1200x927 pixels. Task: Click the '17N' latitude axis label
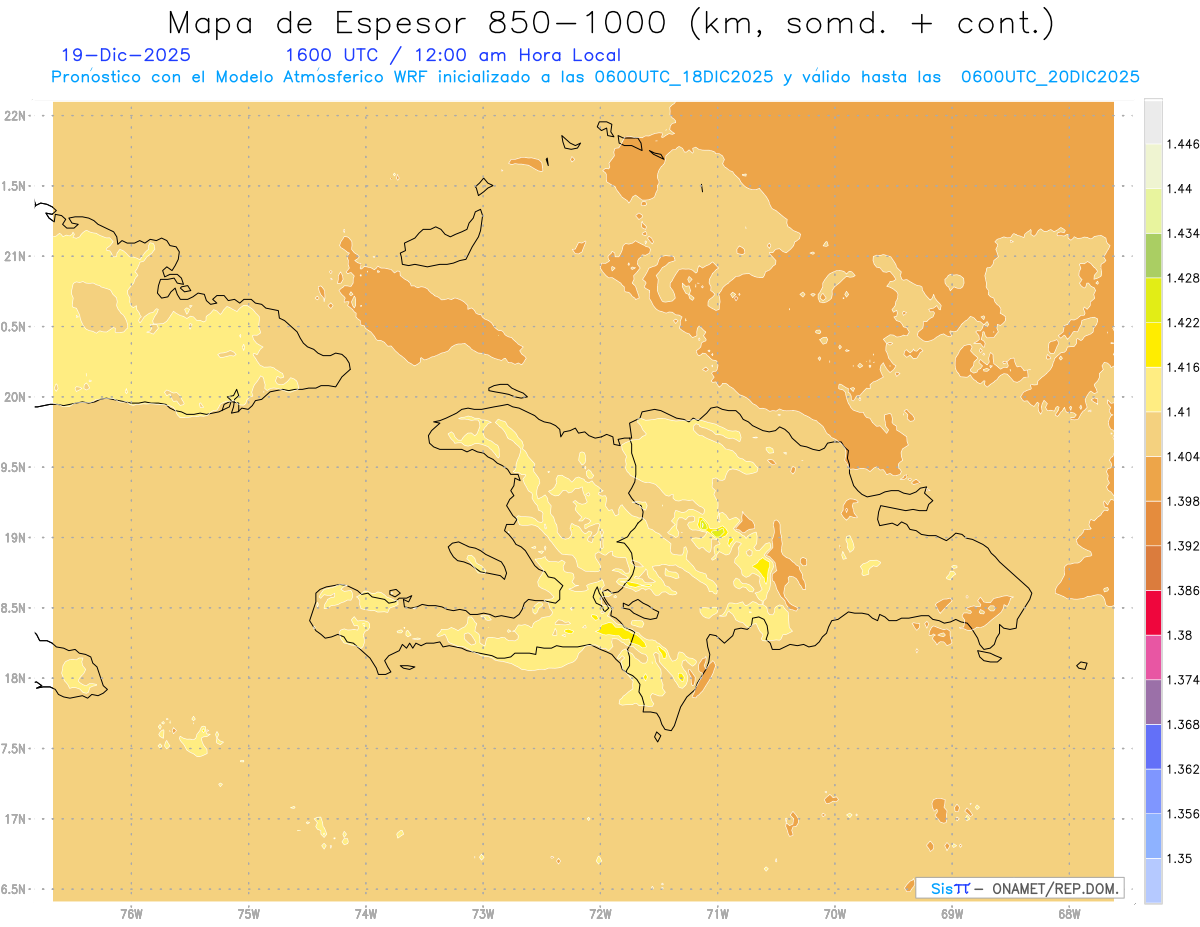pyautogui.click(x=15, y=819)
